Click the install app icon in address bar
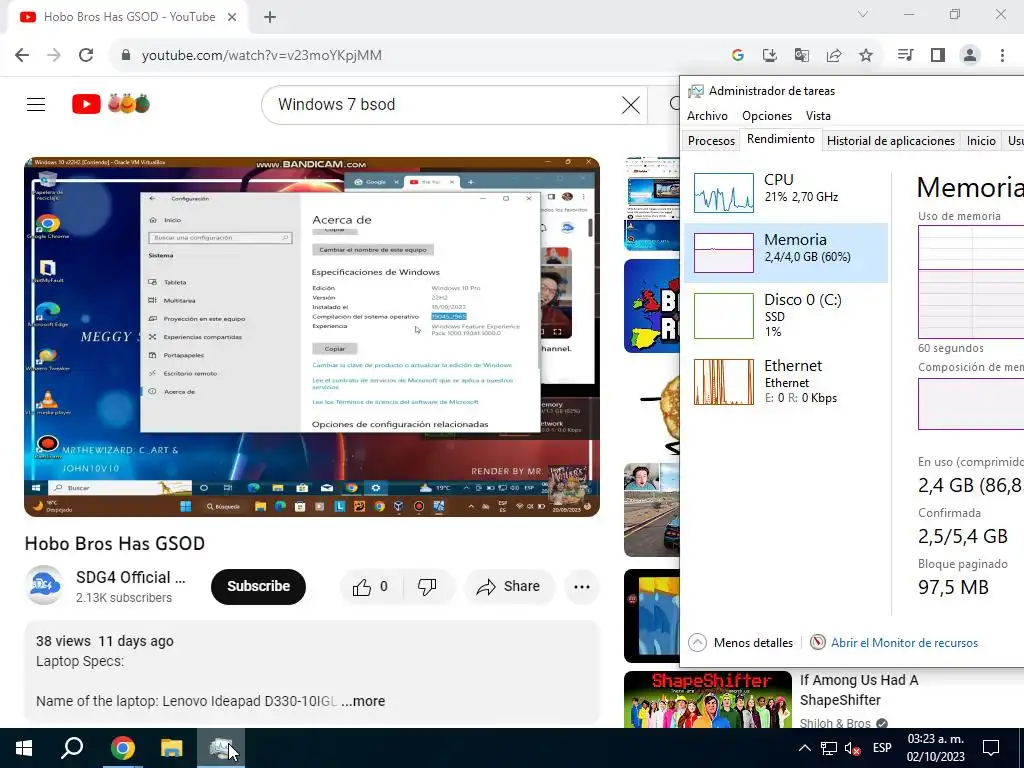 point(770,55)
